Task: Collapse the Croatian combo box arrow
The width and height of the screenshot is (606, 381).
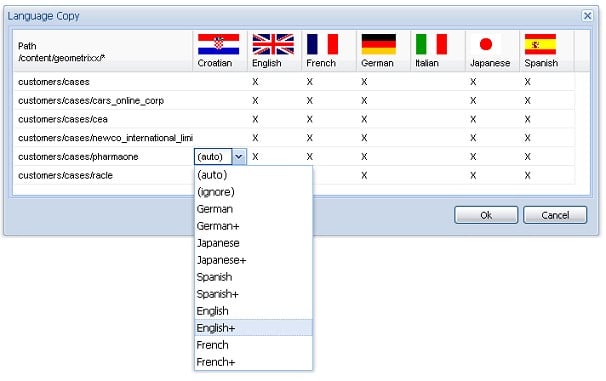Action: click(x=239, y=157)
